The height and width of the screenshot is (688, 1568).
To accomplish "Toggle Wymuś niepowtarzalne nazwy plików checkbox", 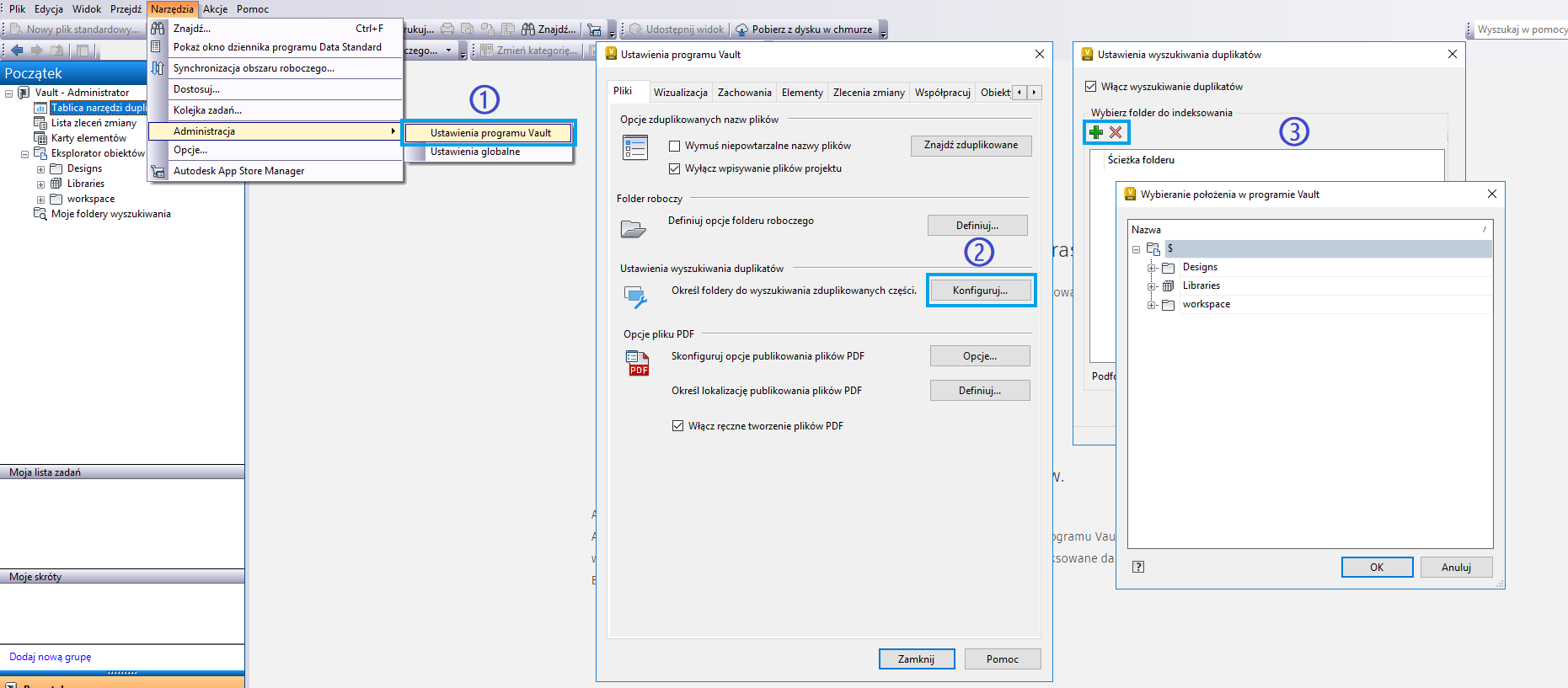I will tap(674, 146).
